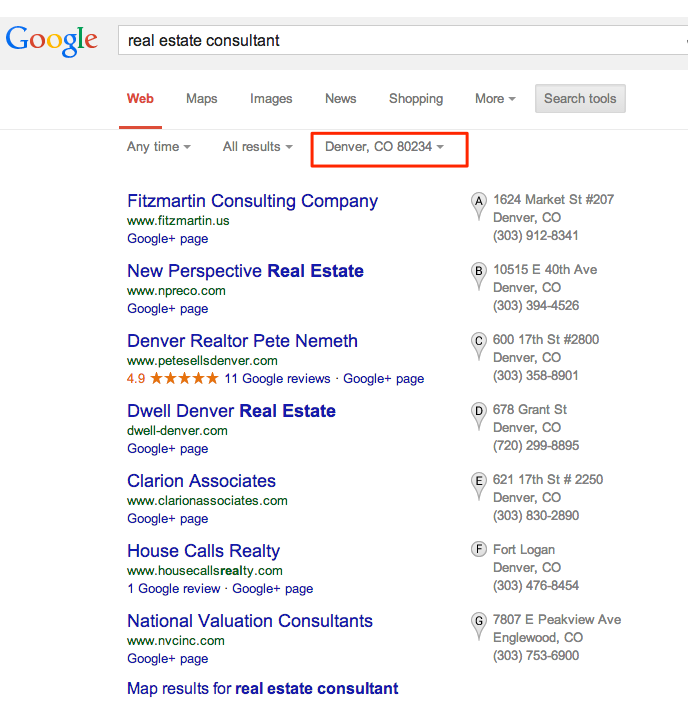Open New Perspective's Google+ page link
Image resolution: width=688 pixels, height=704 pixels.
point(168,308)
